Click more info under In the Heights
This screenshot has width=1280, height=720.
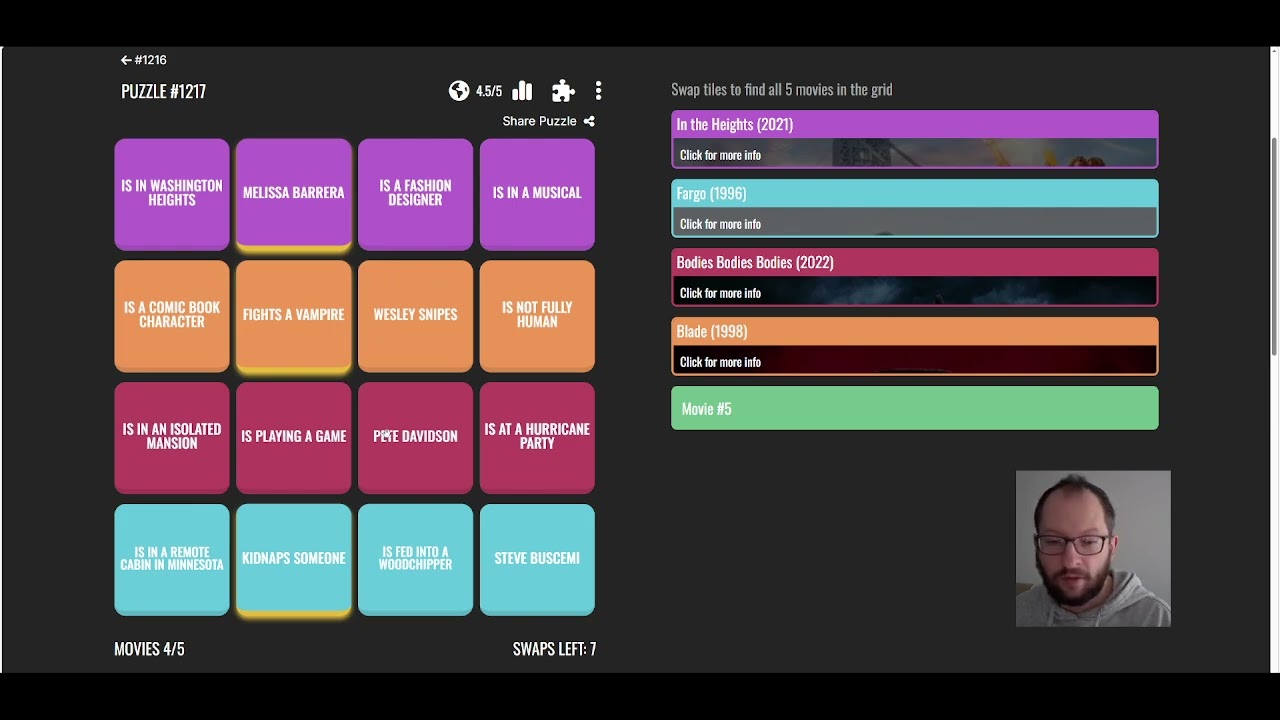tap(720, 155)
